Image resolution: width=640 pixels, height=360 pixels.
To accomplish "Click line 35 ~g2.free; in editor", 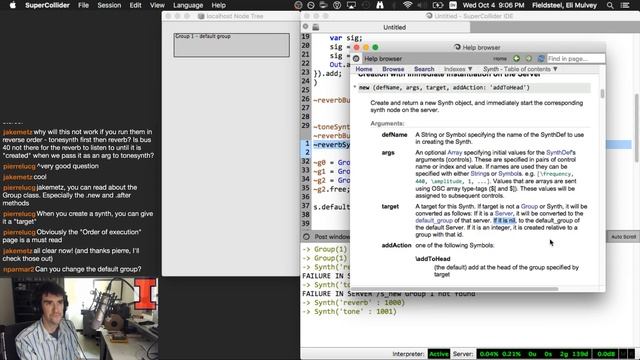I will [331, 189].
